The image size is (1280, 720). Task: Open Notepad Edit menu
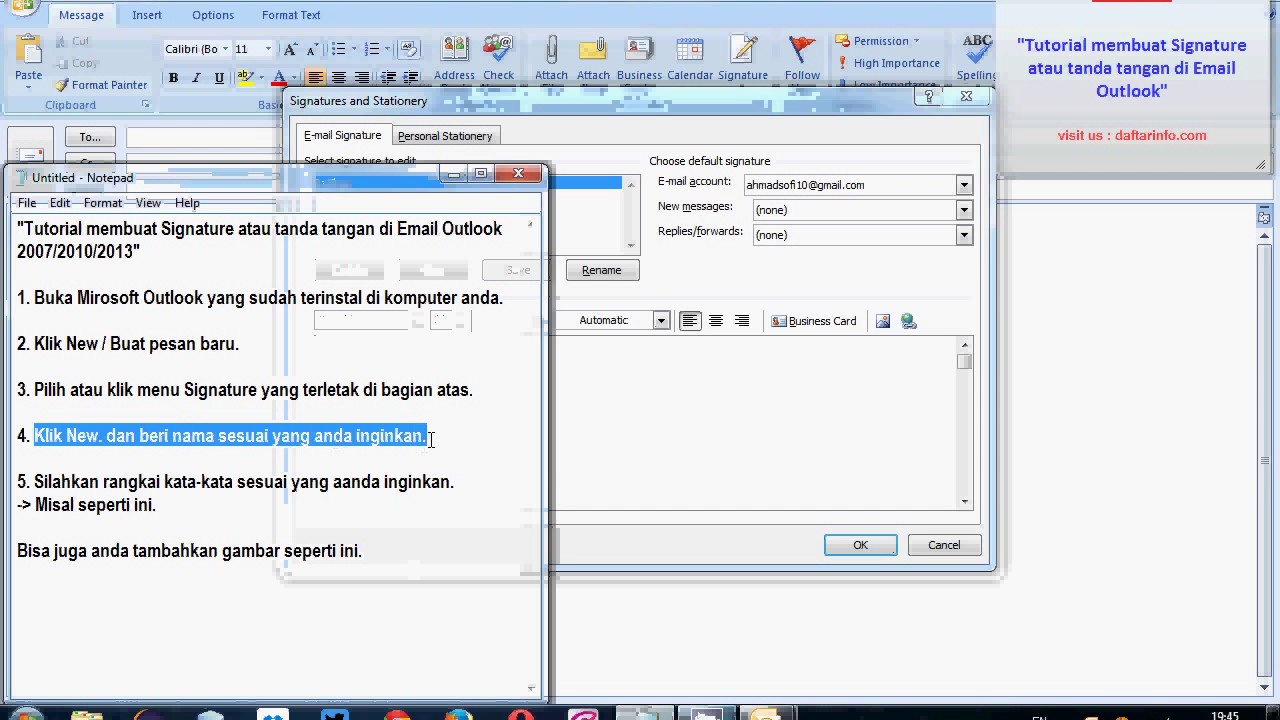click(60, 203)
